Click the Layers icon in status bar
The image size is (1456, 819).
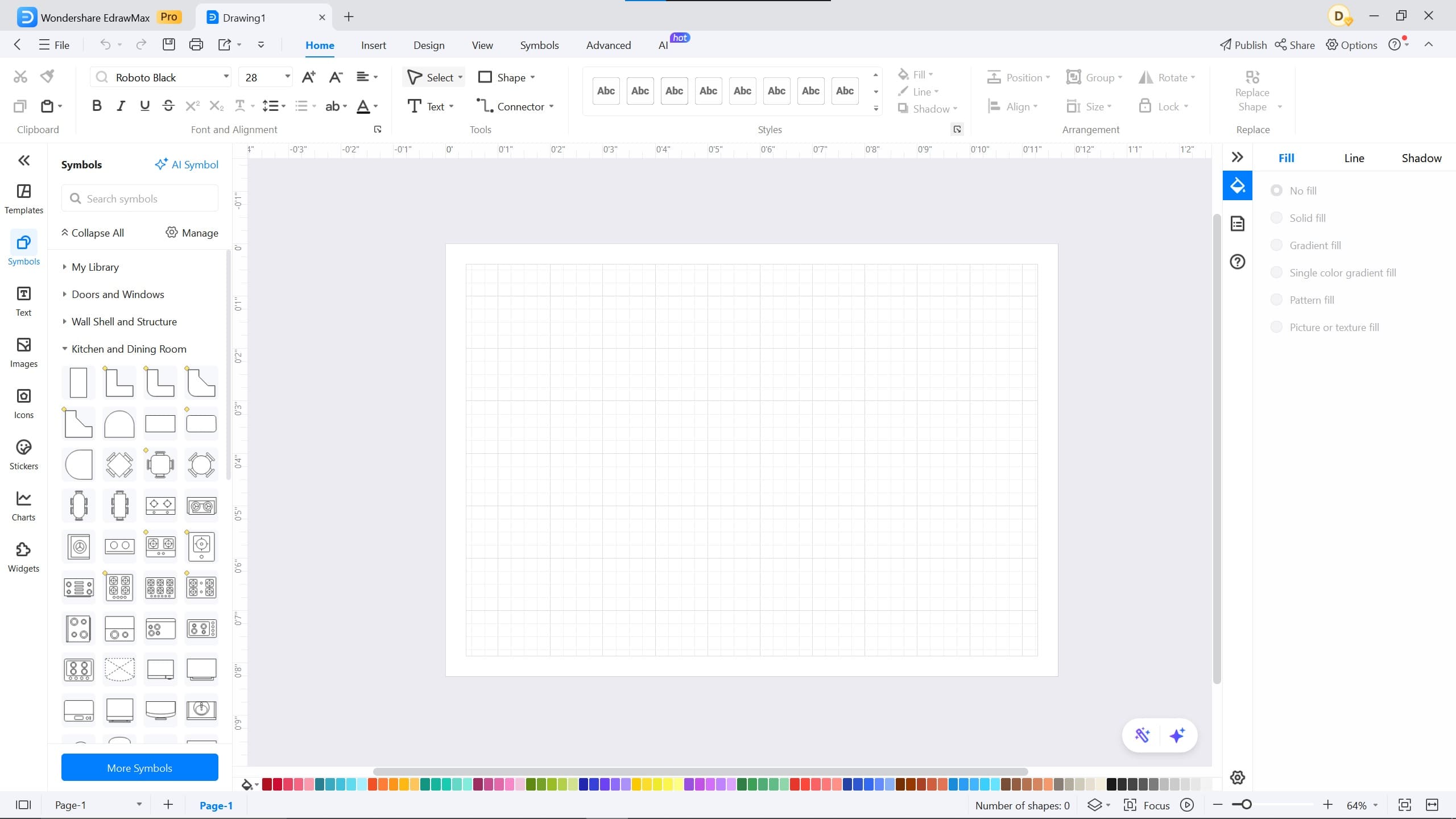(x=1095, y=805)
